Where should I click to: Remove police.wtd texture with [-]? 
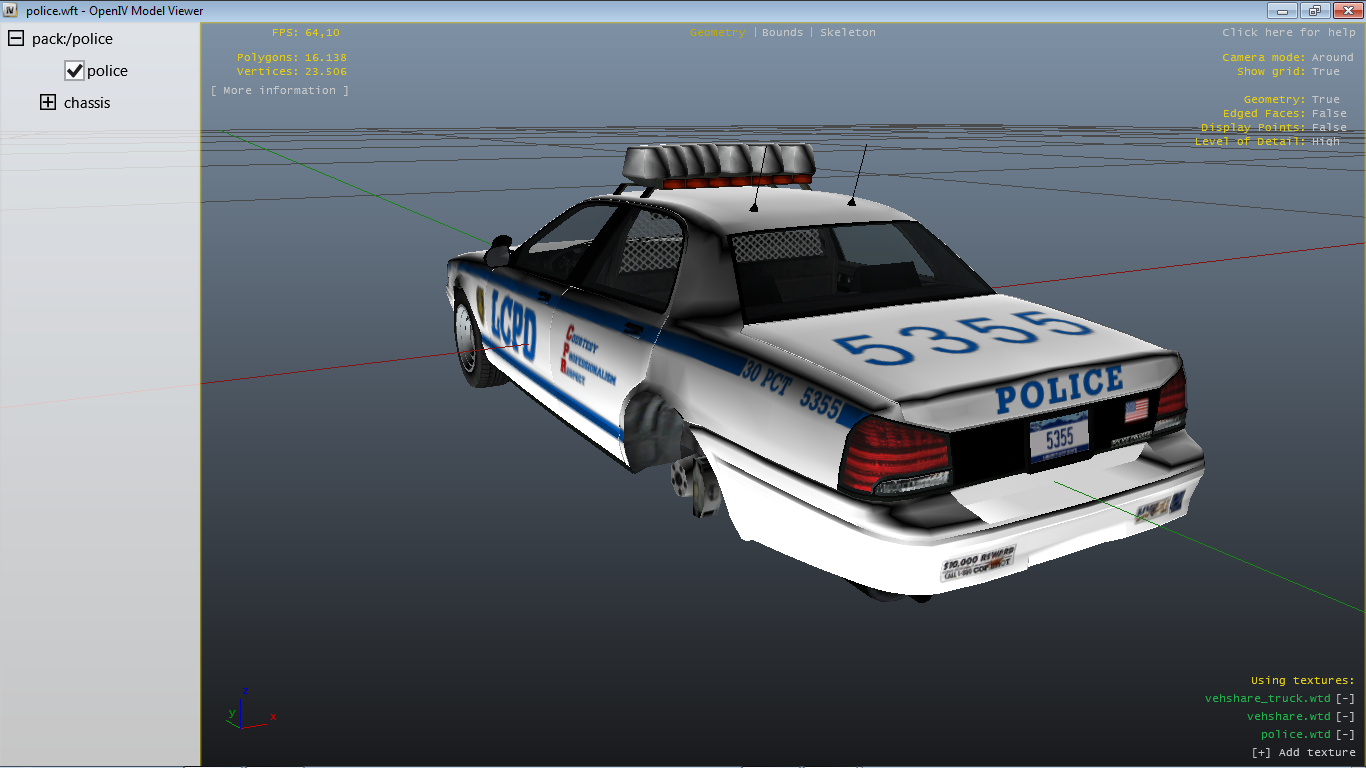click(1345, 735)
